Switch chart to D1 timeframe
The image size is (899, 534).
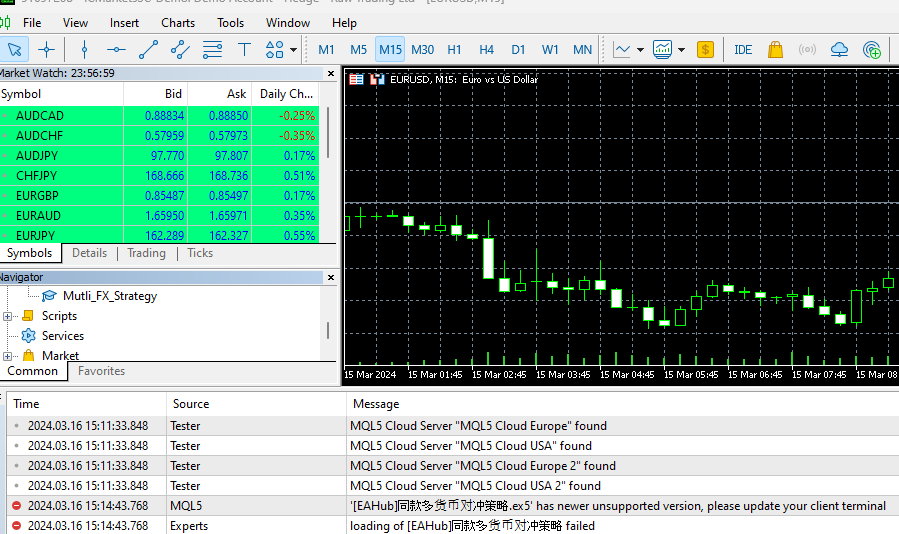click(x=518, y=50)
